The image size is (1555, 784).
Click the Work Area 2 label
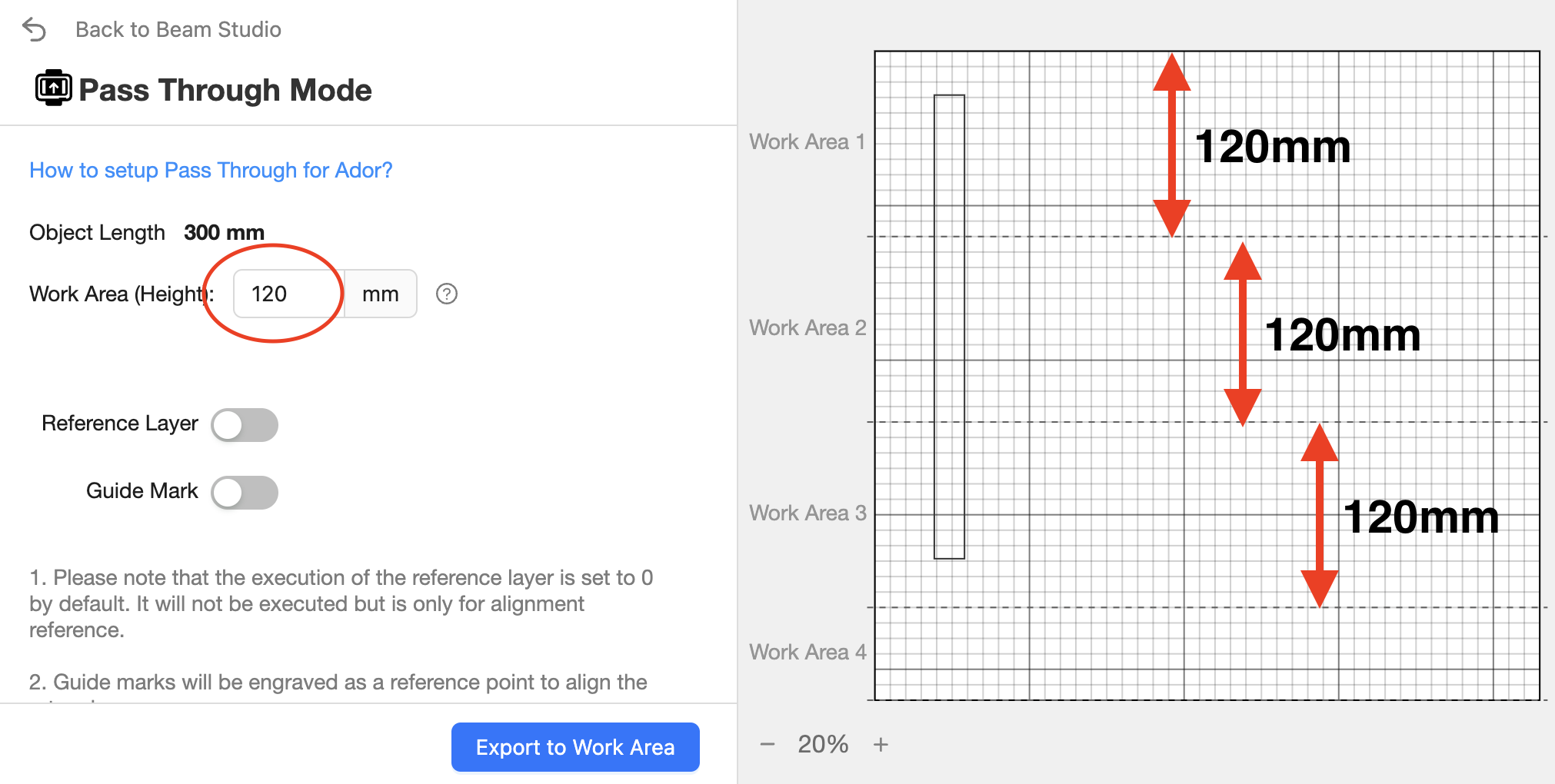[x=807, y=327]
